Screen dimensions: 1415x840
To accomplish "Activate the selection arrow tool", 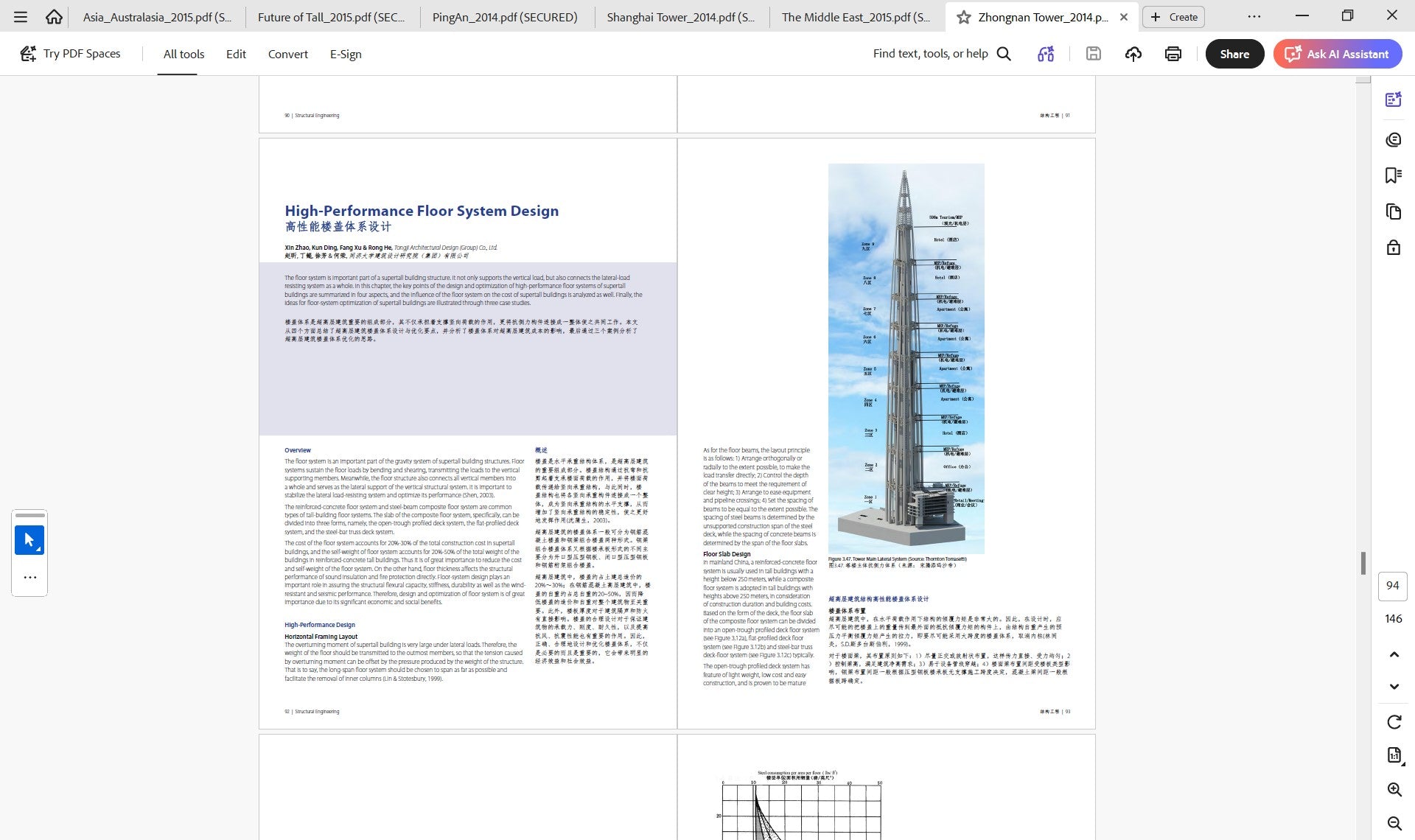I will [29, 540].
